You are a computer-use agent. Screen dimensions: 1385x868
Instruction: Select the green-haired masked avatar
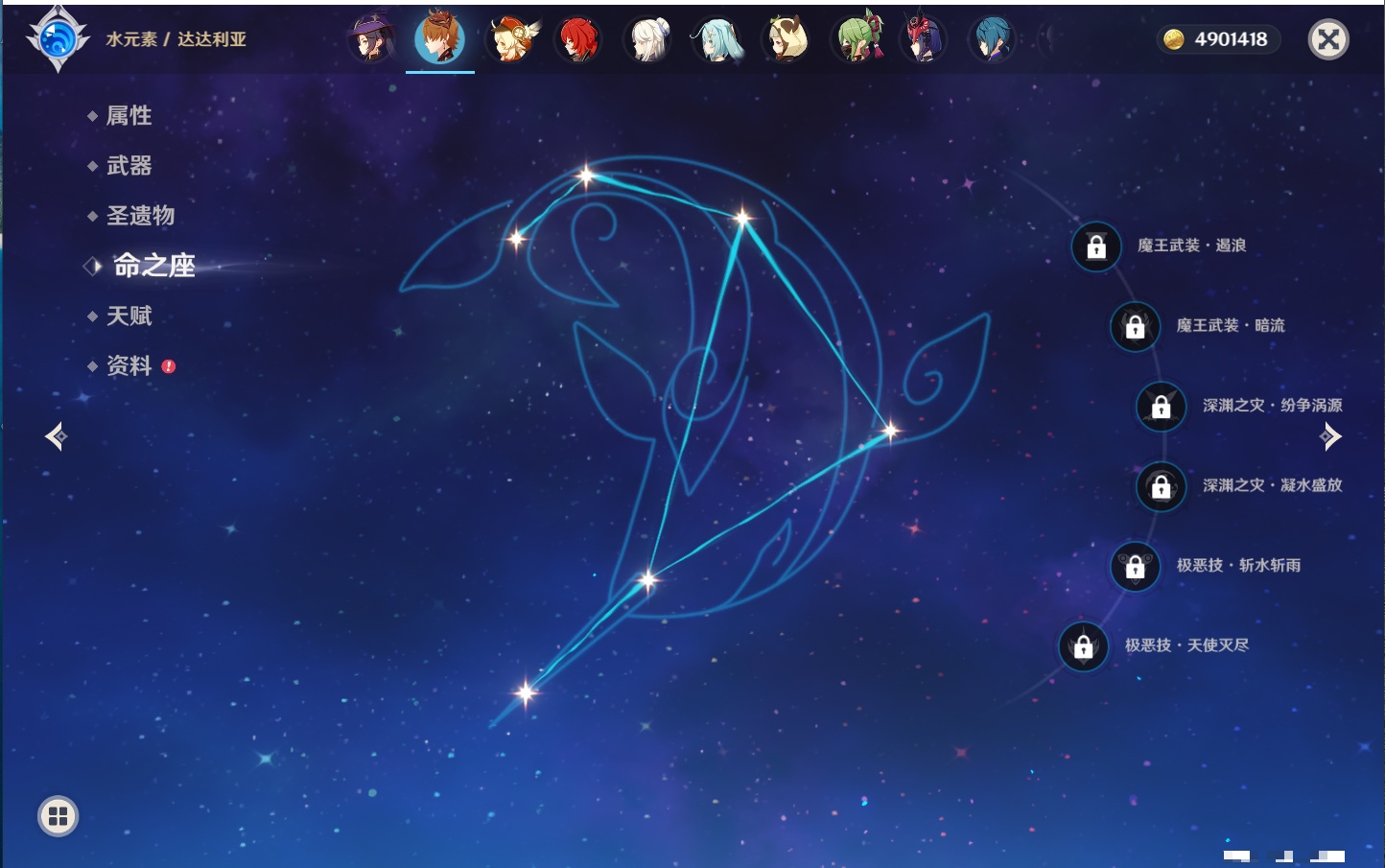[857, 40]
